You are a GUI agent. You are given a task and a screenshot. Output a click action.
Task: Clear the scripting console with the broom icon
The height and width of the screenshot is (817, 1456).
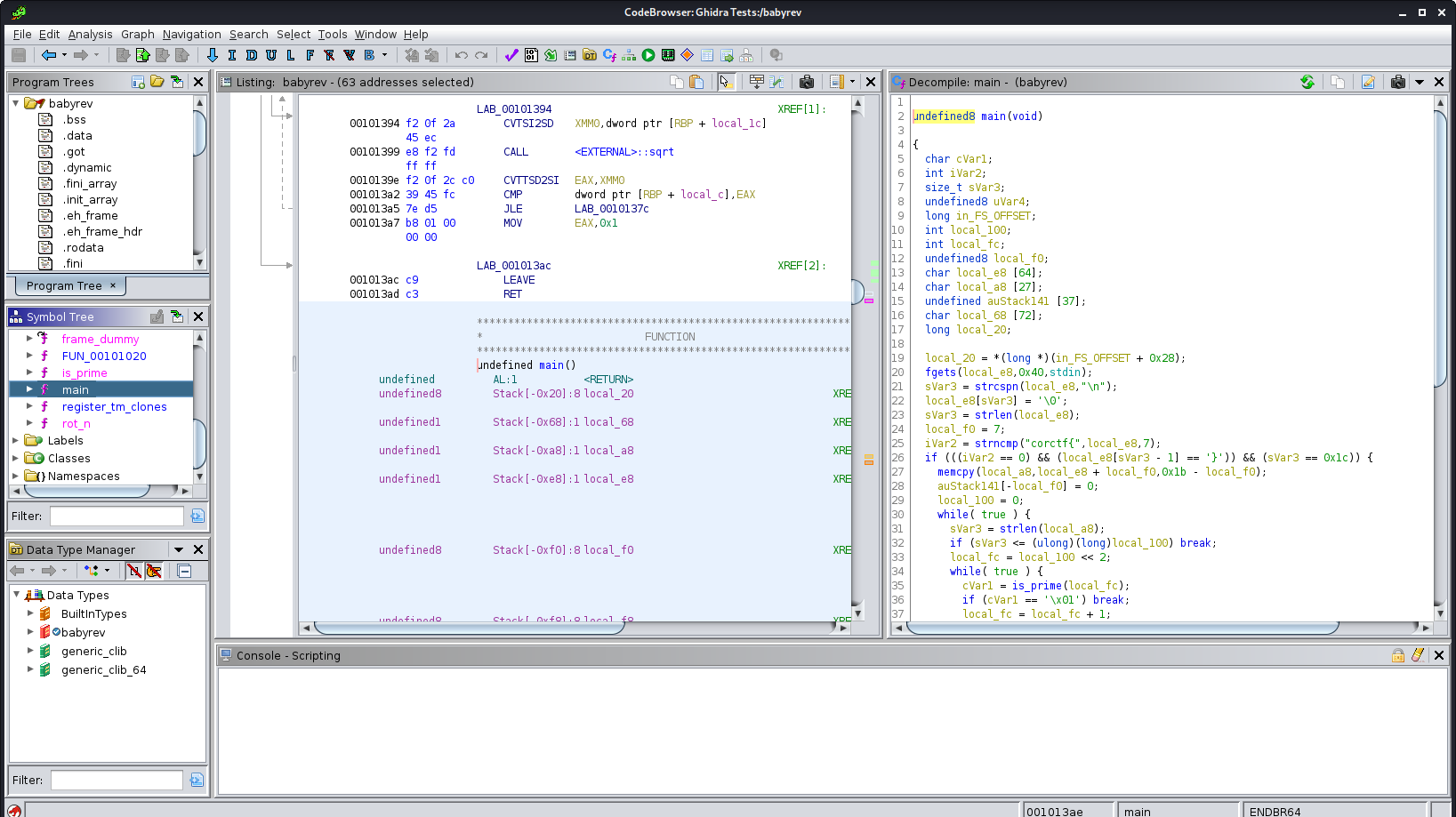(x=1418, y=655)
